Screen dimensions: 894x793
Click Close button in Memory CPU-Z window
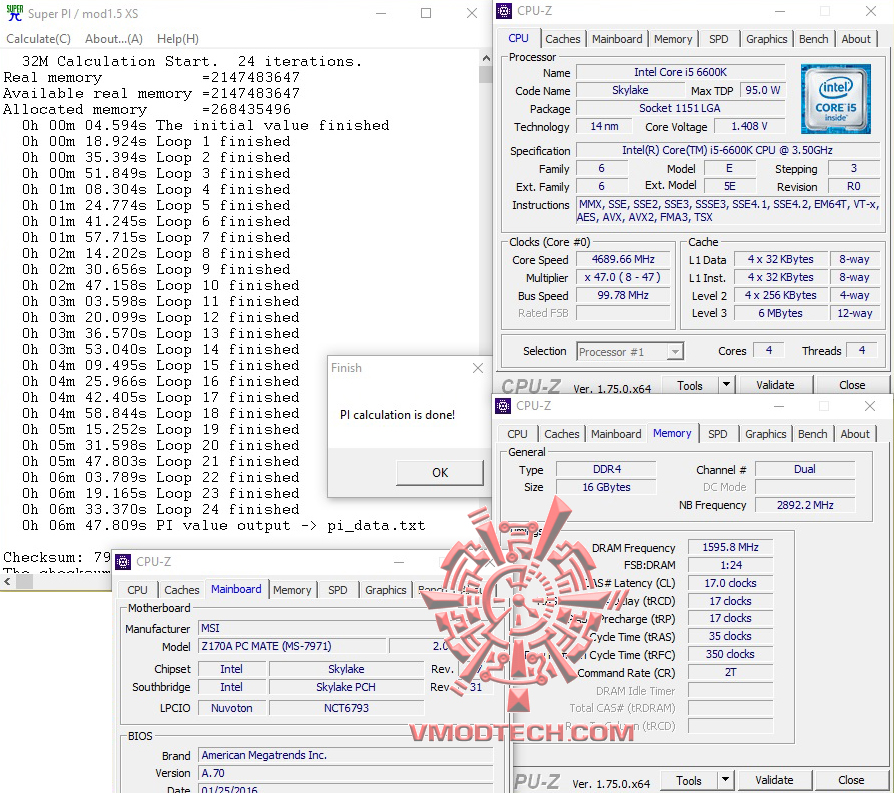pyautogui.click(x=851, y=780)
